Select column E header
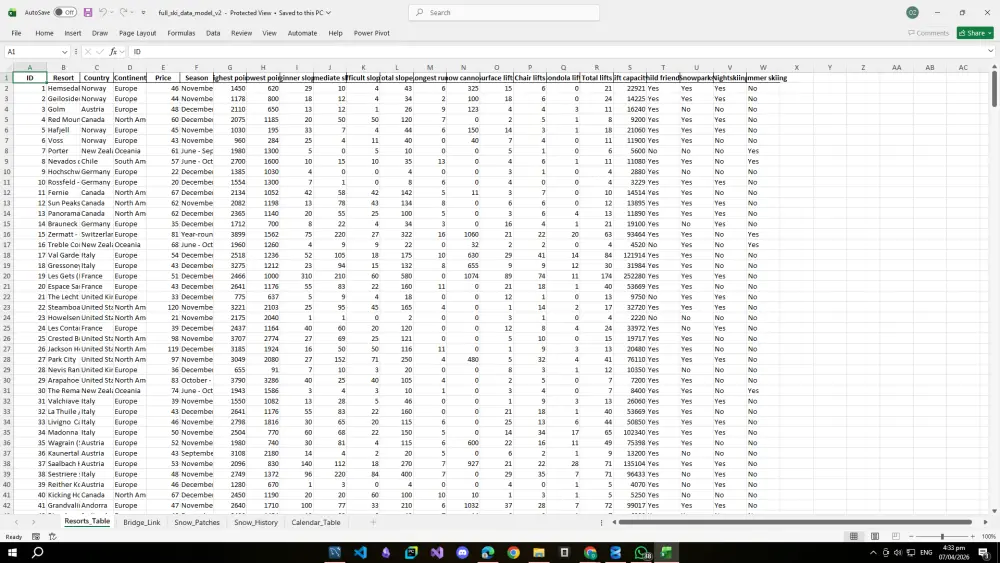 tap(163, 67)
